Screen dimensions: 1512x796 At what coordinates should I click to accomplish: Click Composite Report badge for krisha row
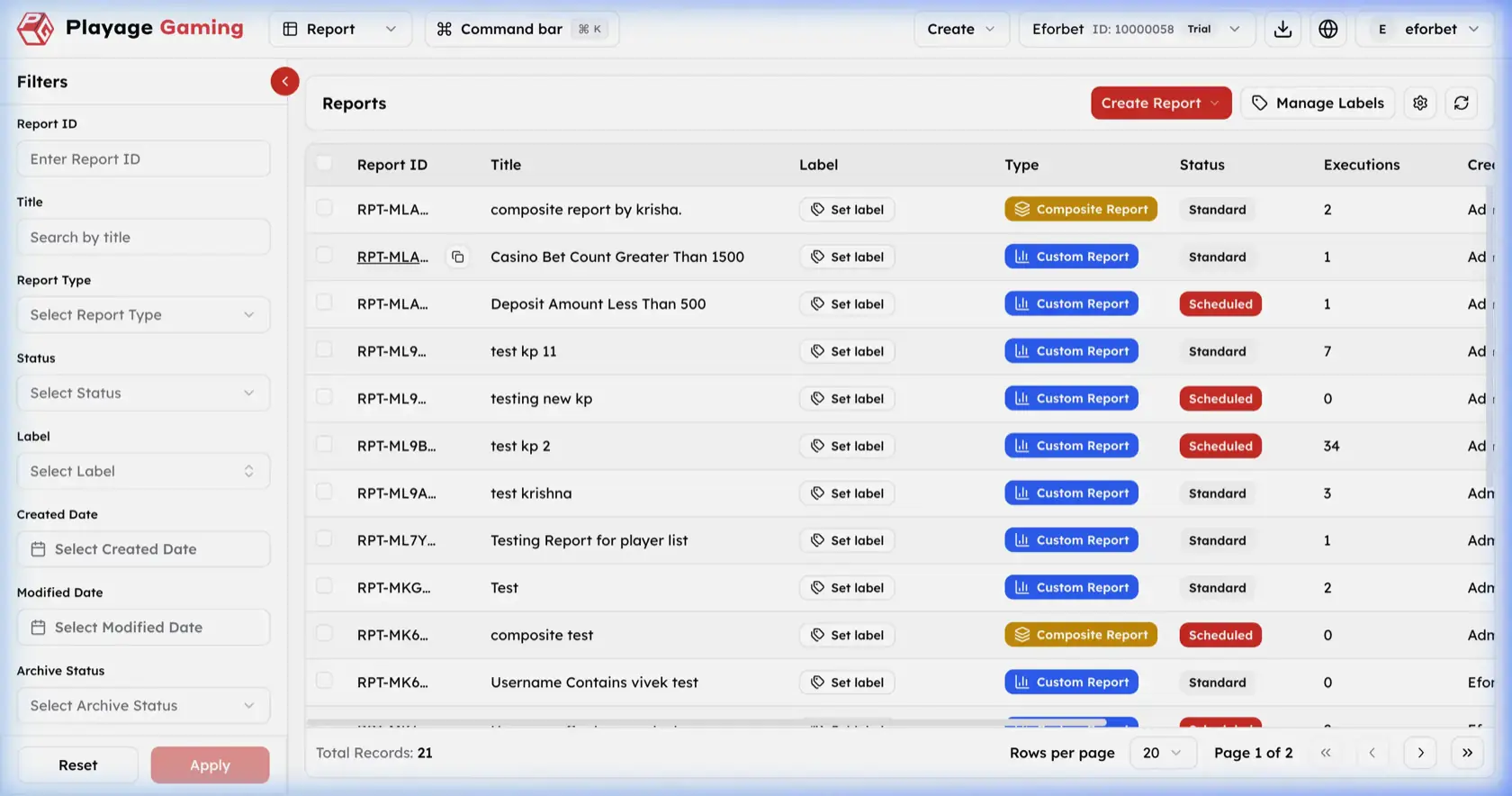click(1081, 209)
